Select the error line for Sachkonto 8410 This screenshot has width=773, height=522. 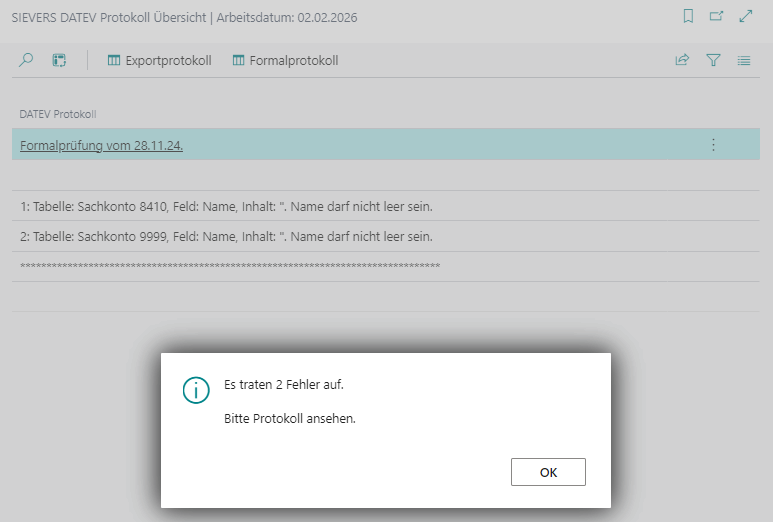pos(232,206)
